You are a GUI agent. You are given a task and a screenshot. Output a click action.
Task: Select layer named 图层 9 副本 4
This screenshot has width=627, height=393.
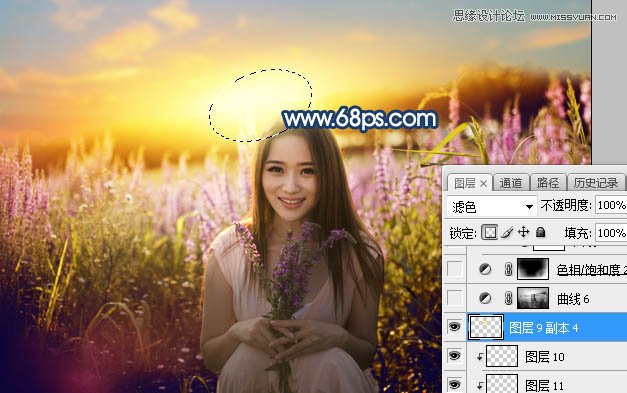click(x=543, y=328)
